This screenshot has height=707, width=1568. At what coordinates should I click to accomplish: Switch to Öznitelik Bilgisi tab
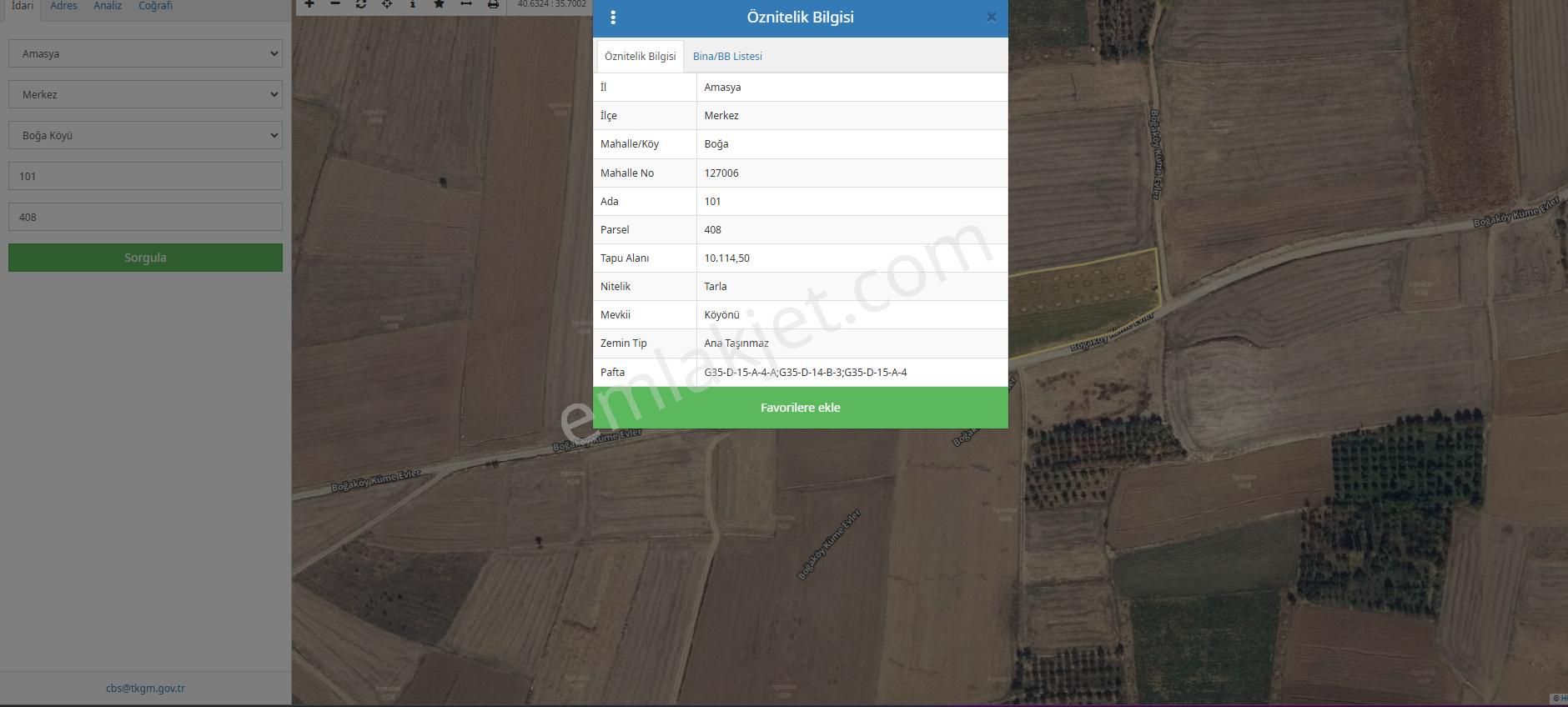640,57
